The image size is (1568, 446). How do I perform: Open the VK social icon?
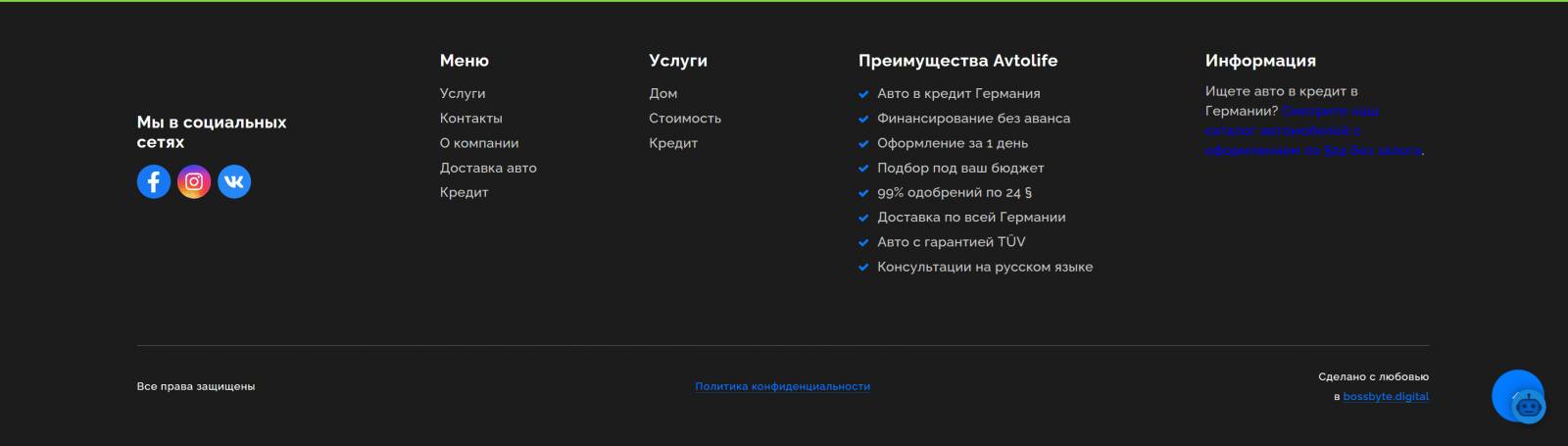[x=234, y=181]
